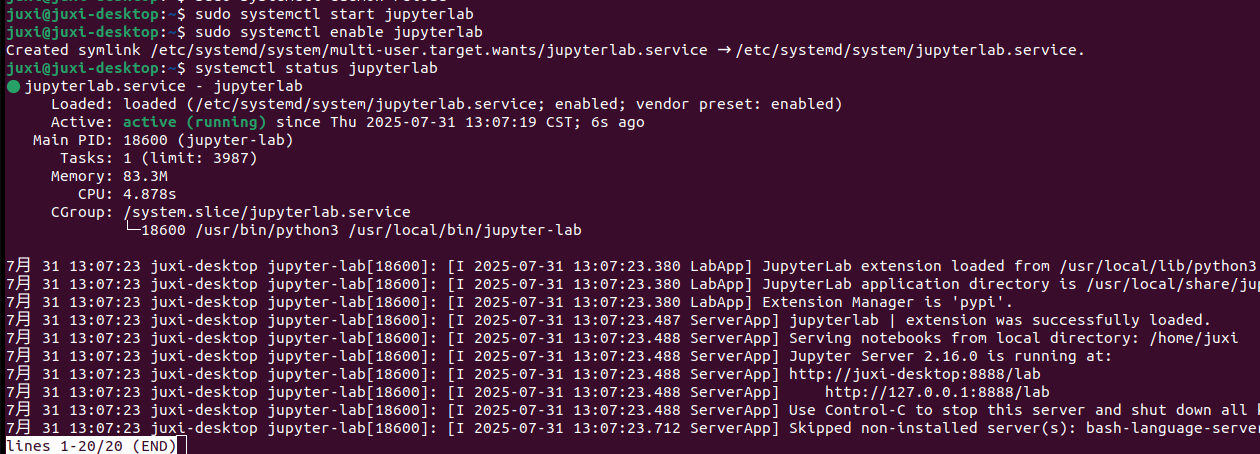Click the 'Tasks: 1 (limit: 3987)' line
This screenshot has height=454, width=1260.
click(159, 158)
